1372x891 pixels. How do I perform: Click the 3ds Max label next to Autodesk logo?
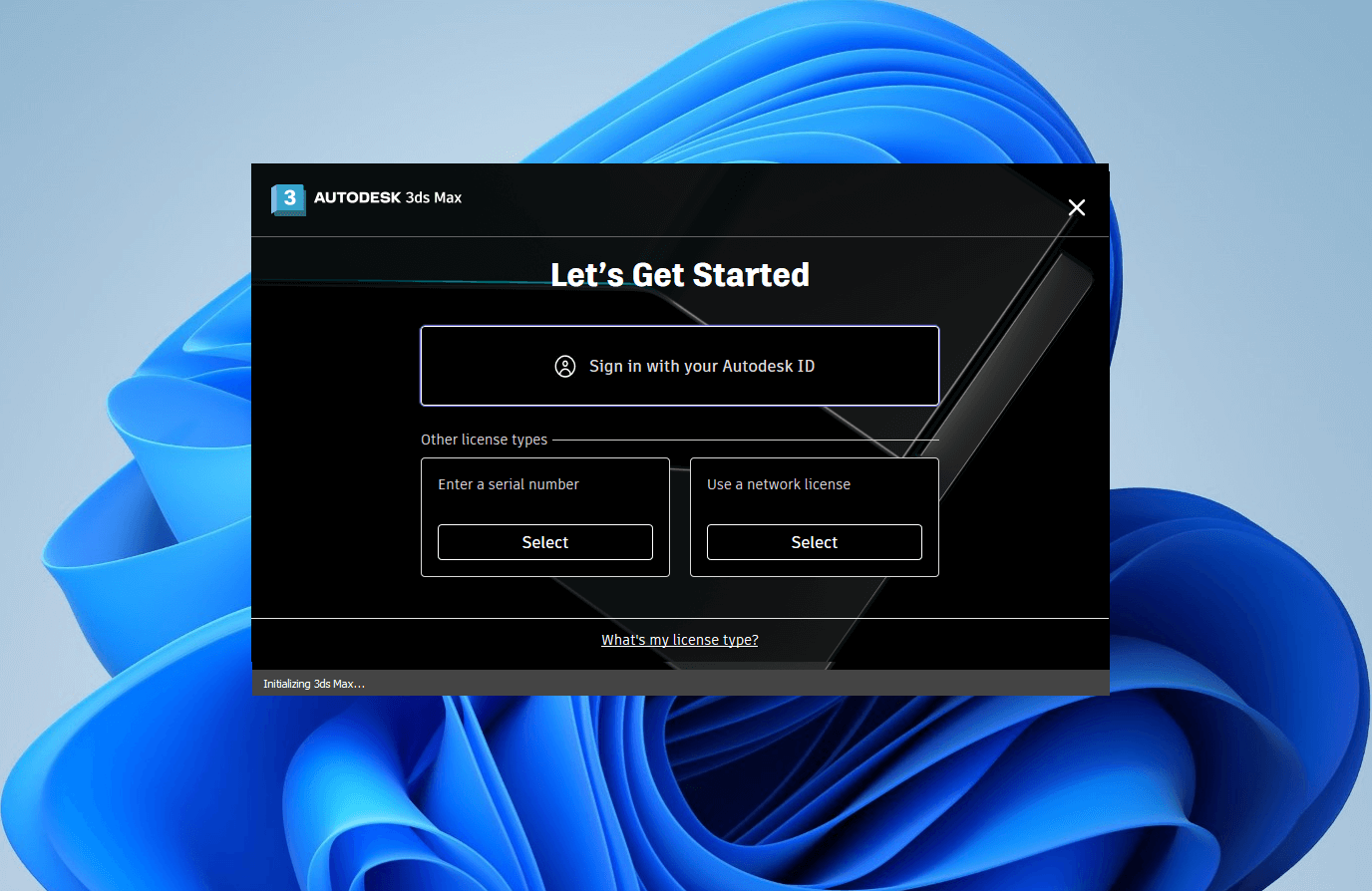(436, 197)
